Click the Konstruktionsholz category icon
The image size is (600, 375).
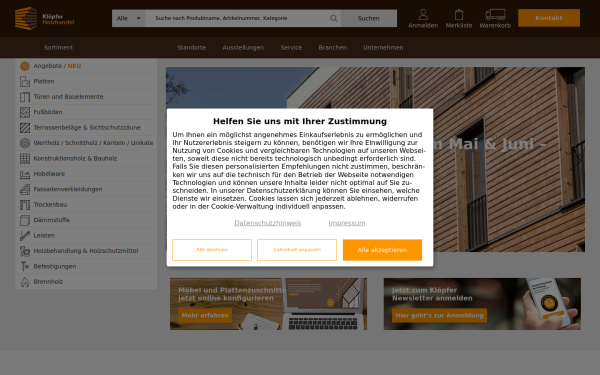pyautogui.click(x=25, y=158)
